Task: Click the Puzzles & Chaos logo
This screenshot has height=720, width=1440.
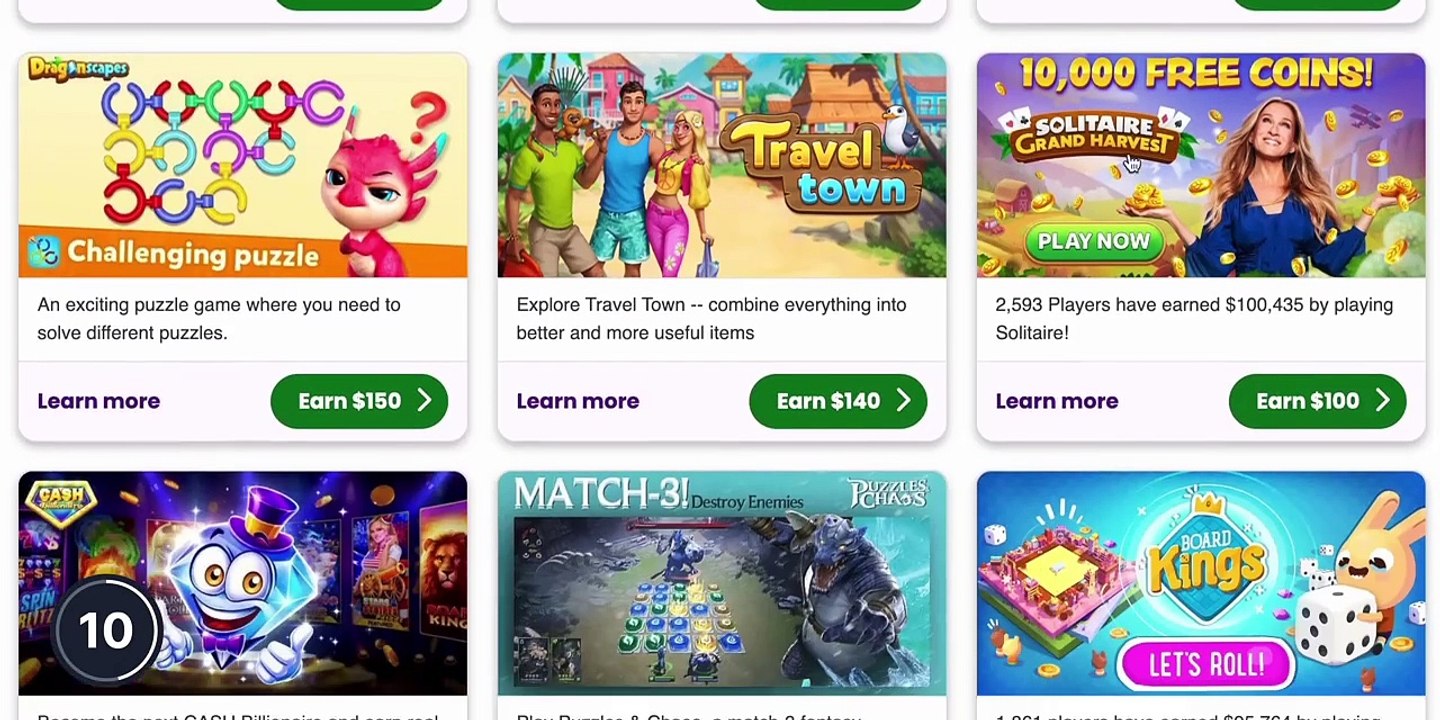Action: 887,493
